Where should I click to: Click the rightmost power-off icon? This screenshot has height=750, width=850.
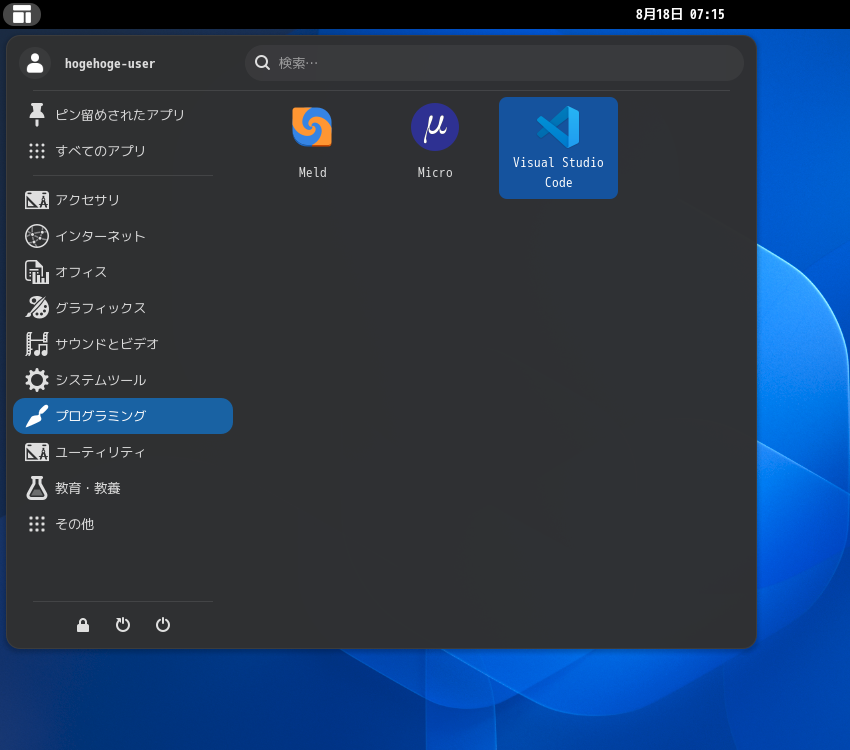163,625
